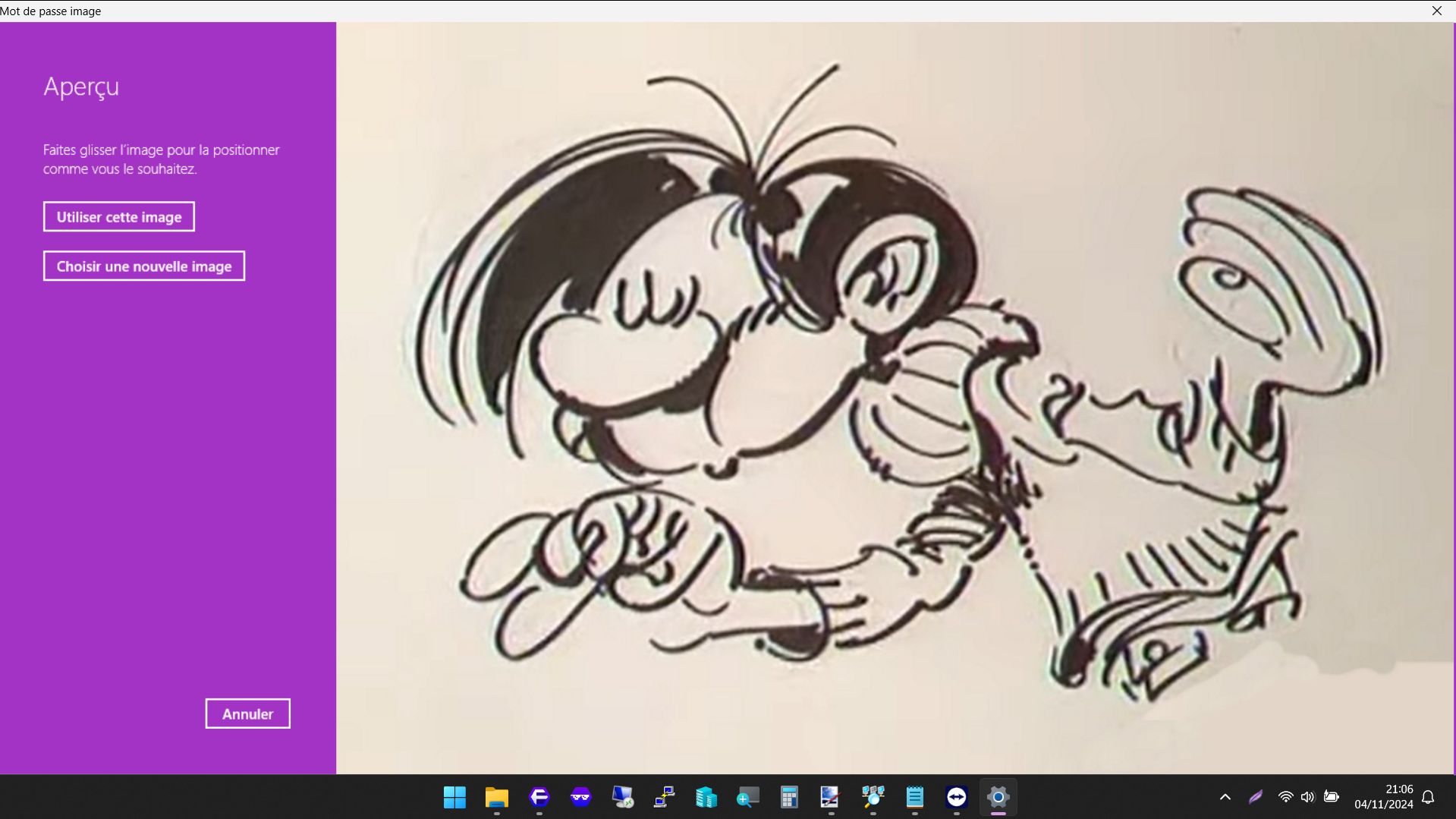This screenshot has height=819, width=1456.
Task: Cancel with the Annuler button
Action: pyautogui.click(x=248, y=714)
